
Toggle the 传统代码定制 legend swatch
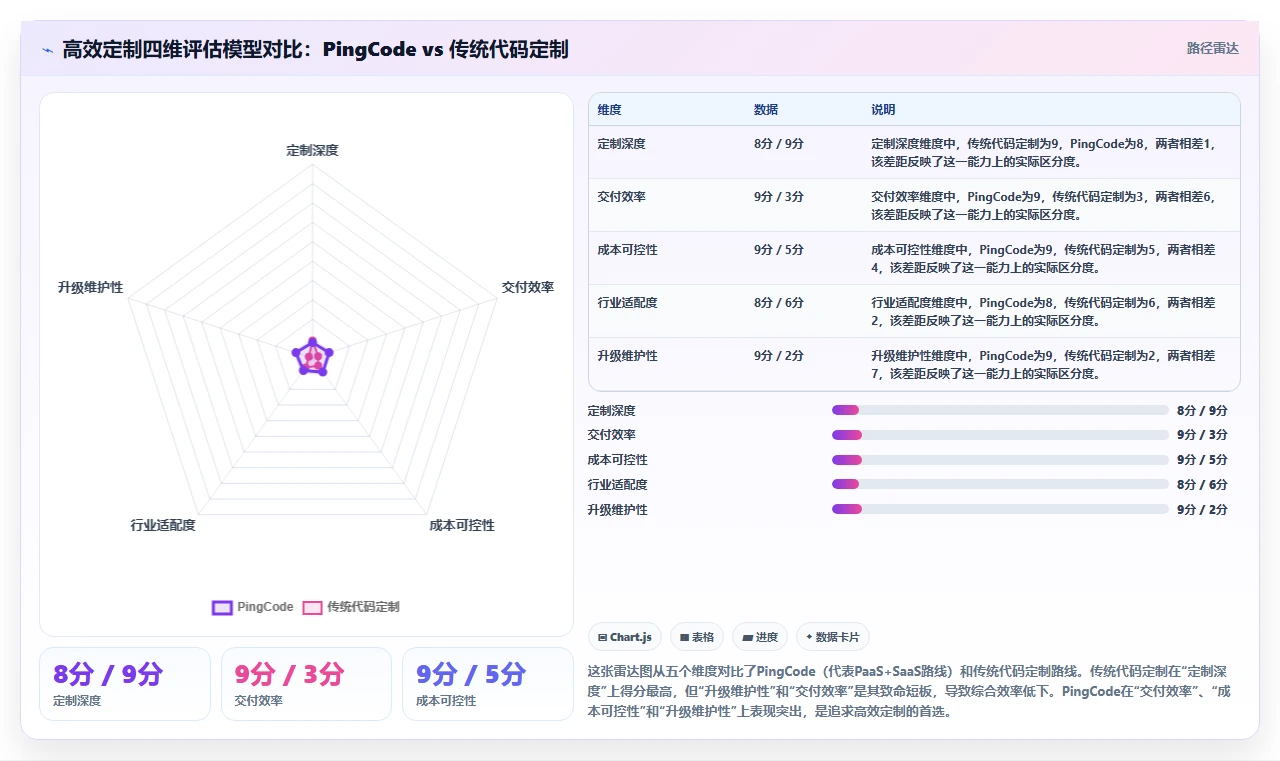click(x=313, y=607)
